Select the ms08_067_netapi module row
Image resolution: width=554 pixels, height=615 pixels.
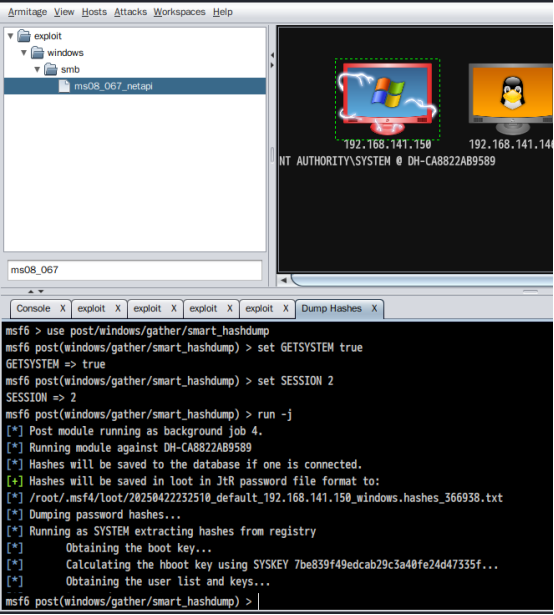pos(135,86)
